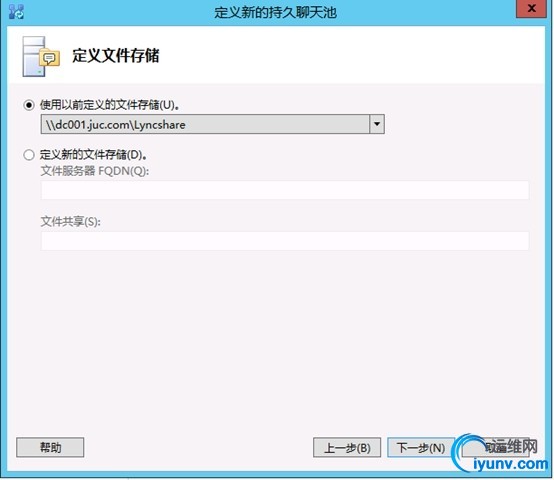This screenshot has width=554, height=480.
Task: Click the 文件共享(S): label
Action: pos(71,221)
